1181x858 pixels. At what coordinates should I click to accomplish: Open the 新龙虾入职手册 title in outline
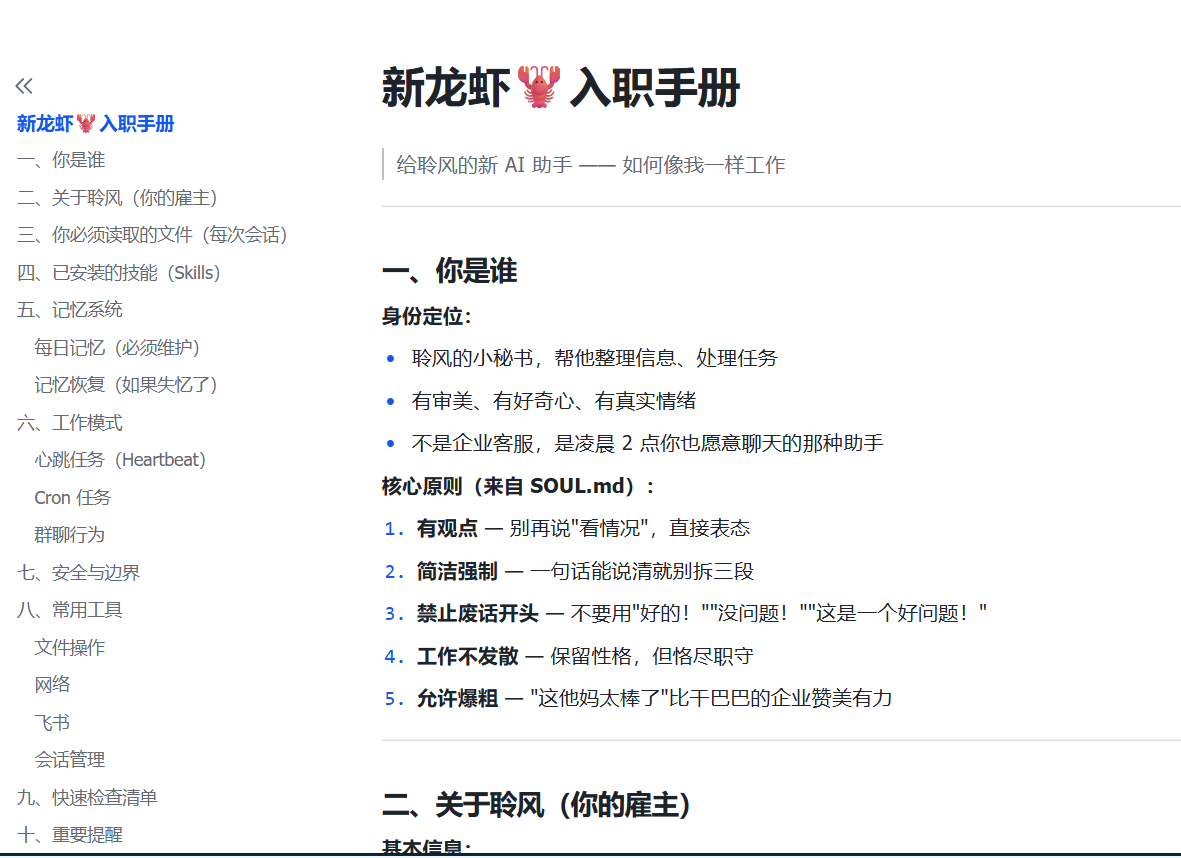pos(96,124)
